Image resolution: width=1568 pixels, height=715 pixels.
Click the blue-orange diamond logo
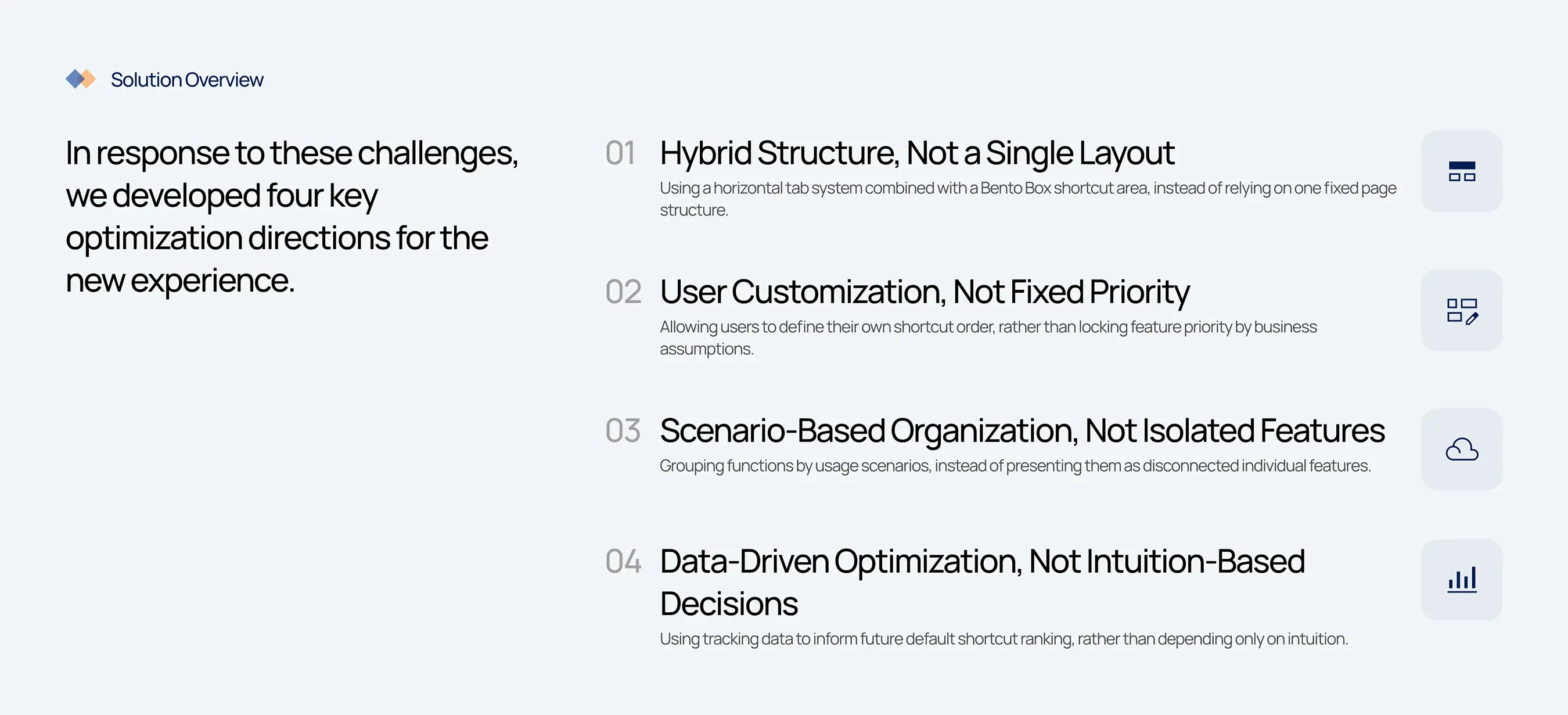pos(81,79)
